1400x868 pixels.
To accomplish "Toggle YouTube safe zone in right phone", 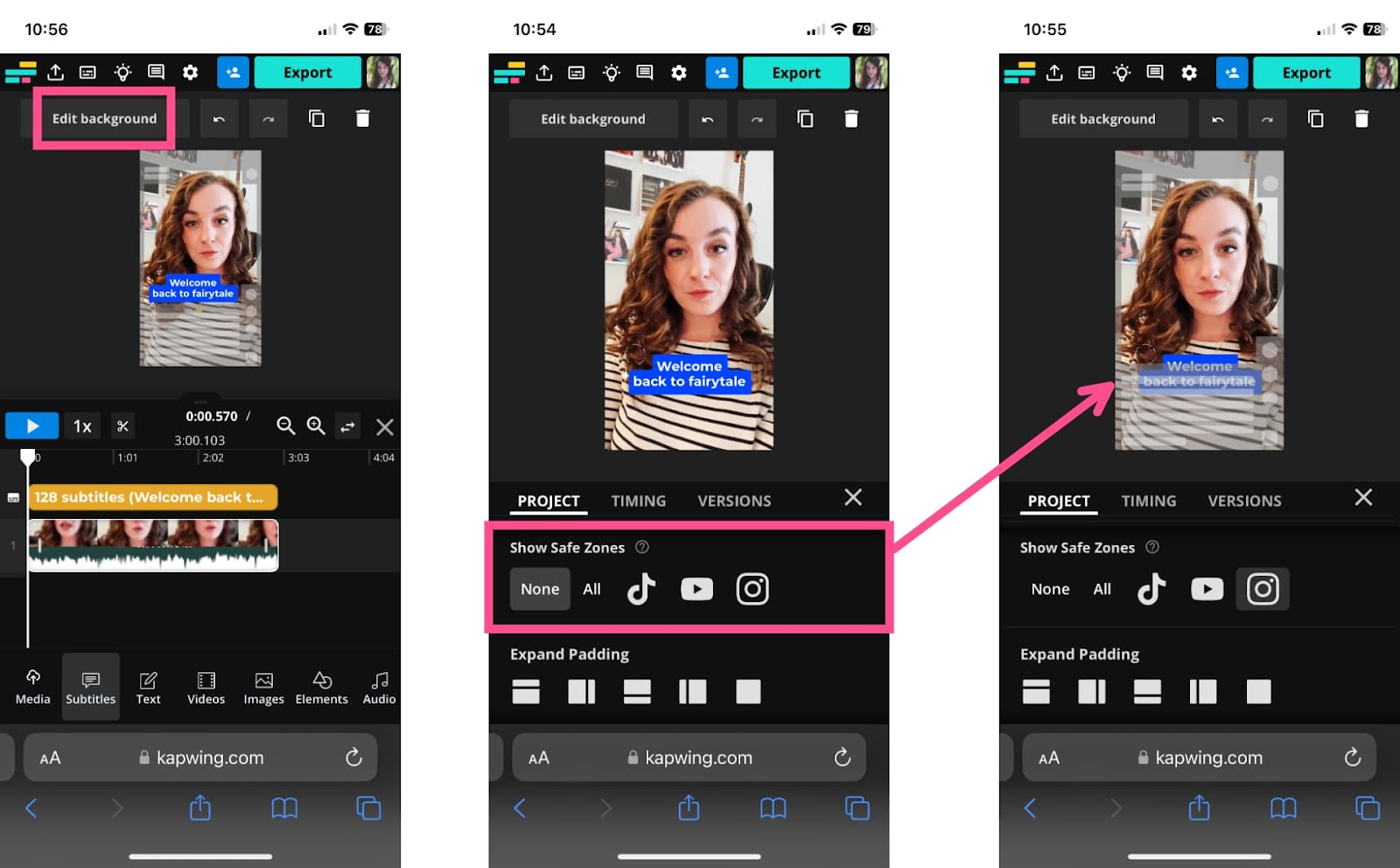I will click(1207, 589).
